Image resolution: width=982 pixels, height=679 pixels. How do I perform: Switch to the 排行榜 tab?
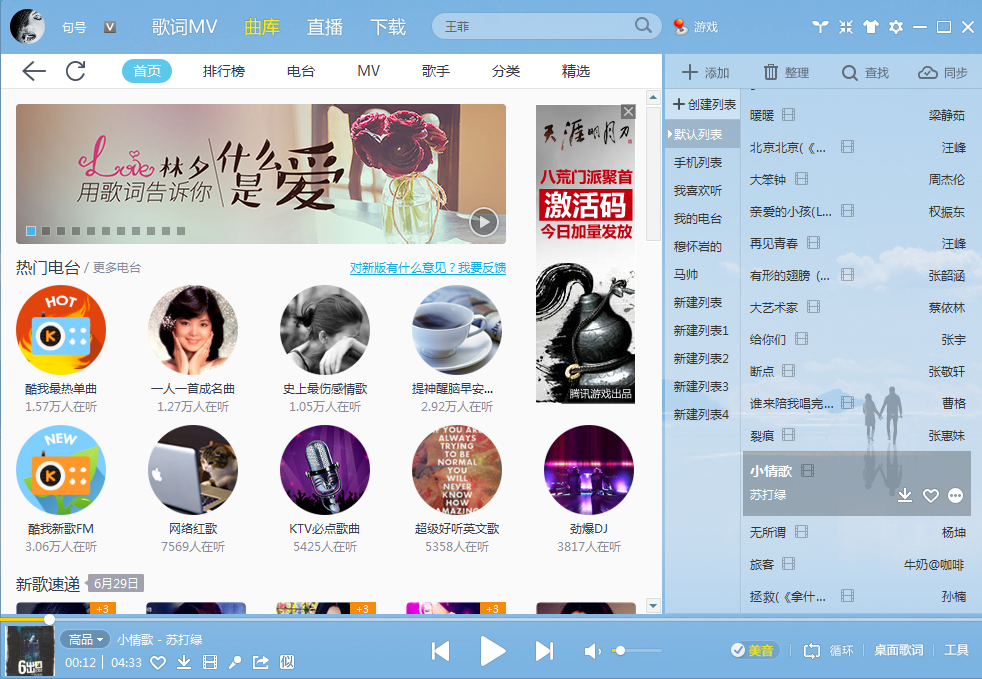coord(222,72)
